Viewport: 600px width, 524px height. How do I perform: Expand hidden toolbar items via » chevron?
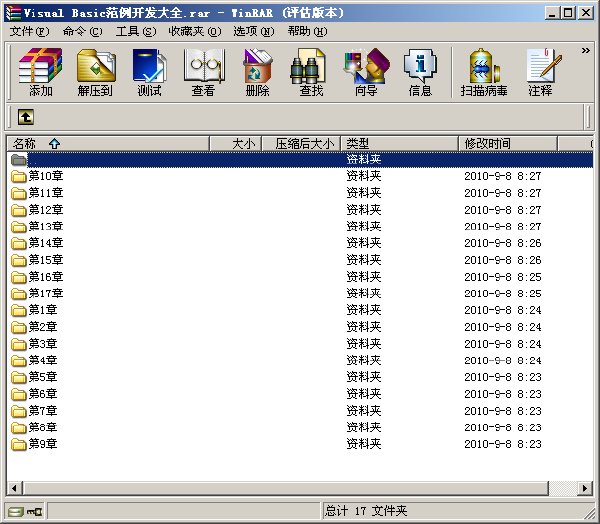(x=585, y=51)
